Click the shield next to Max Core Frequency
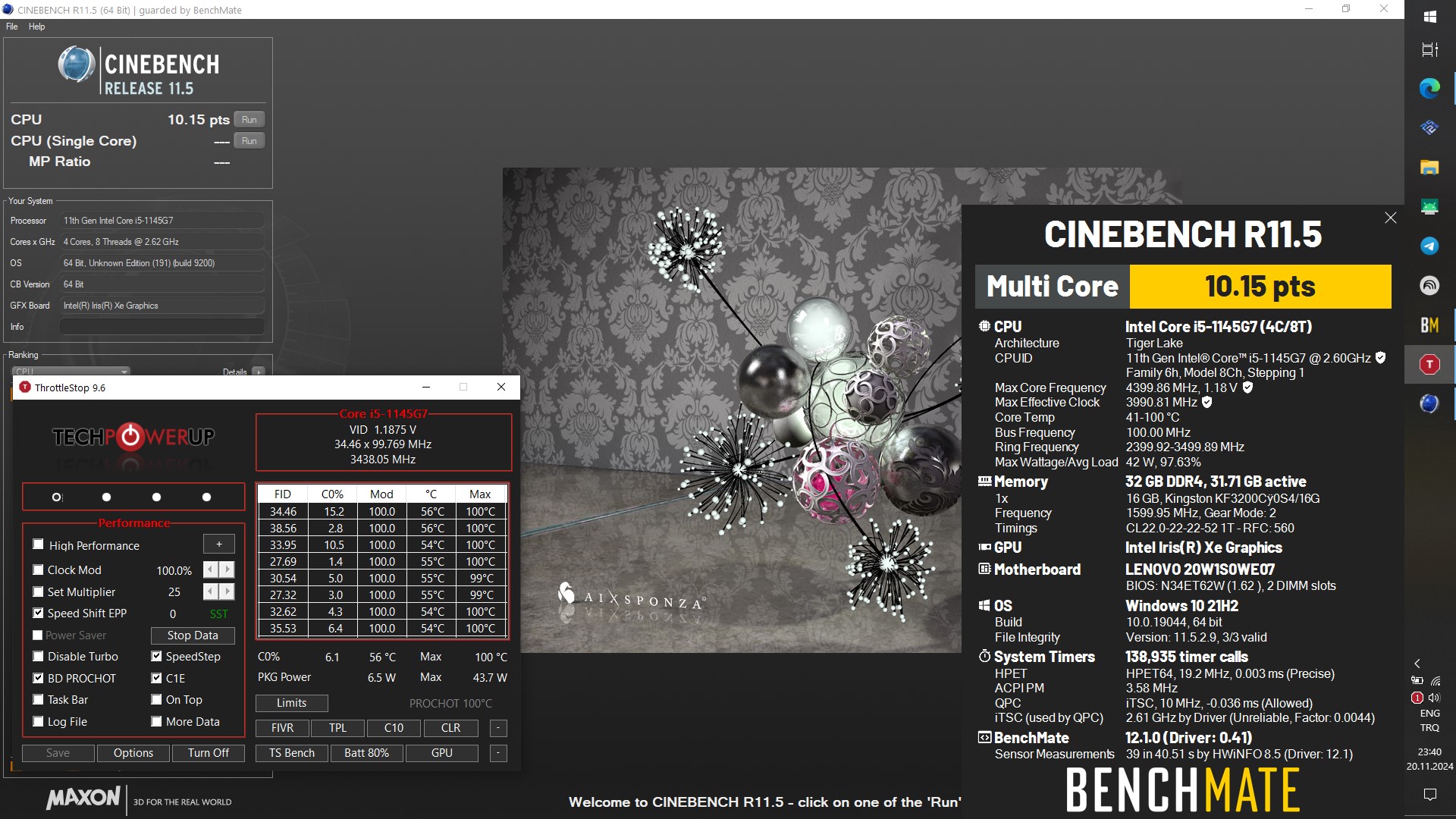Screen dimensions: 1456x819 pos(1247,387)
